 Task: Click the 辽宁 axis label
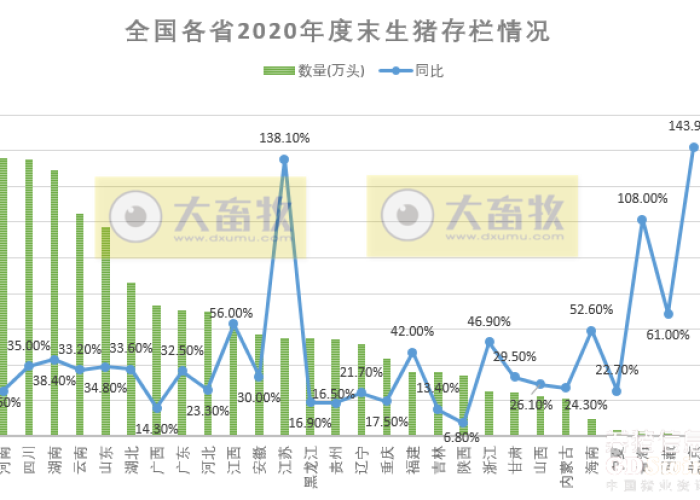(362, 460)
